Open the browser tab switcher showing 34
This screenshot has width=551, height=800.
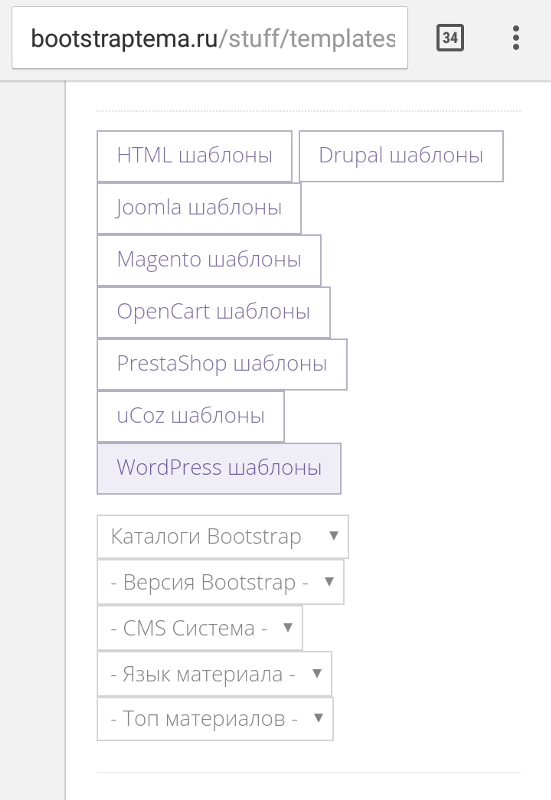point(450,38)
